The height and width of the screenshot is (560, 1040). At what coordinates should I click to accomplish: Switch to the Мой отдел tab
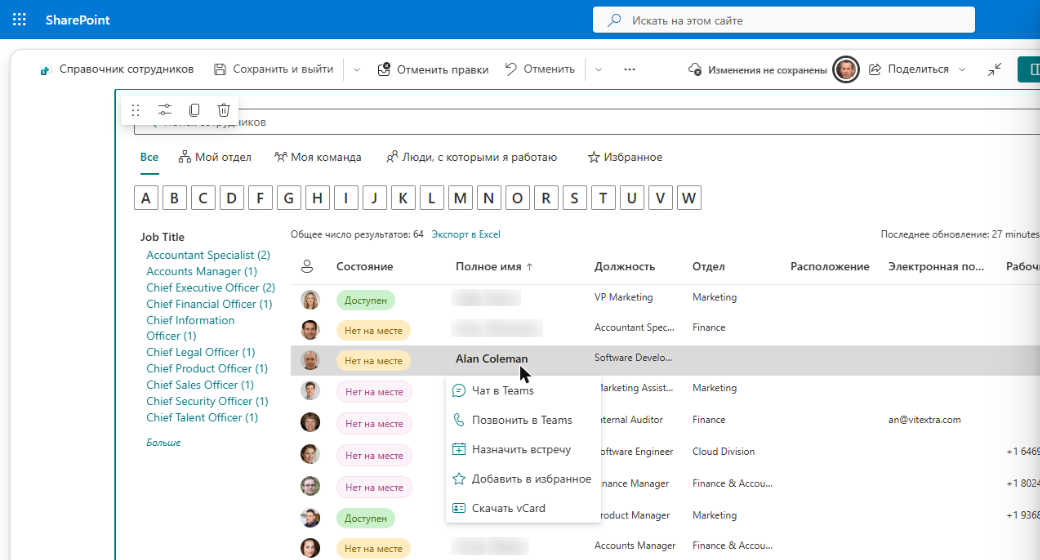(x=215, y=157)
